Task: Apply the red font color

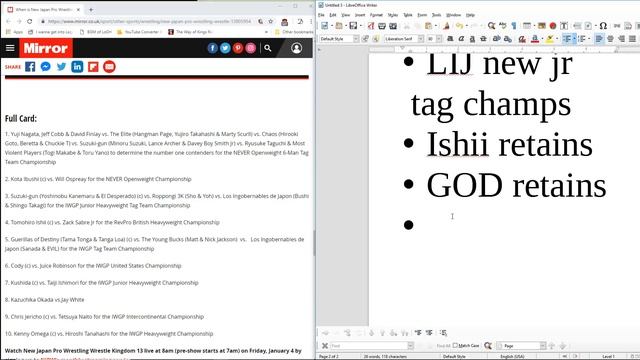Action: [534, 39]
